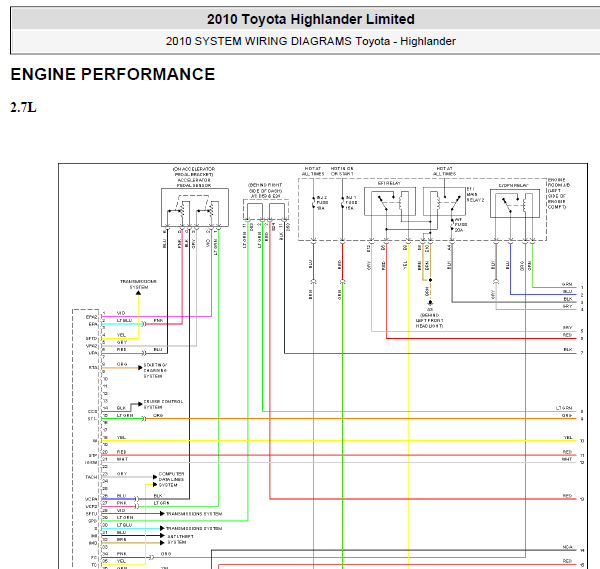600x569 pixels.
Task: Click the "ACCELERATOR PEDAL SENSOR" label
Action: tap(194, 183)
